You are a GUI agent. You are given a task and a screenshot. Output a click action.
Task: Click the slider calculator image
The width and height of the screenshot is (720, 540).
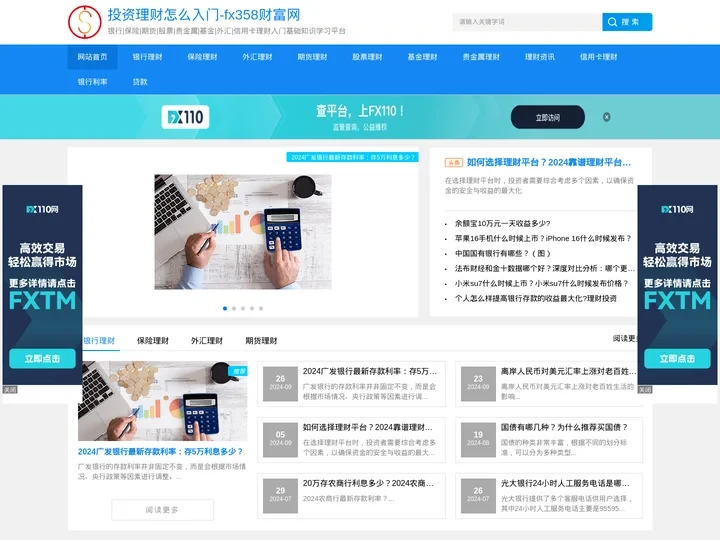click(x=242, y=232)
